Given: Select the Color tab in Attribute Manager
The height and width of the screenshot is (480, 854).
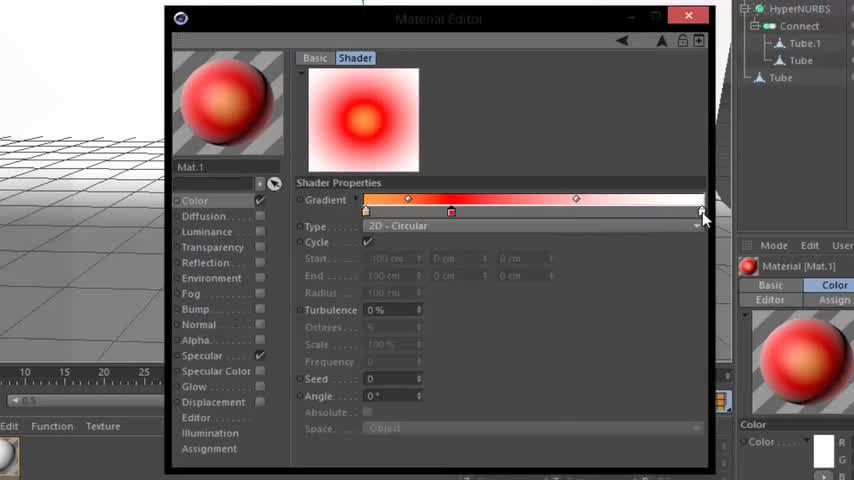Looking at the screenshot, I should click(828, 285).
